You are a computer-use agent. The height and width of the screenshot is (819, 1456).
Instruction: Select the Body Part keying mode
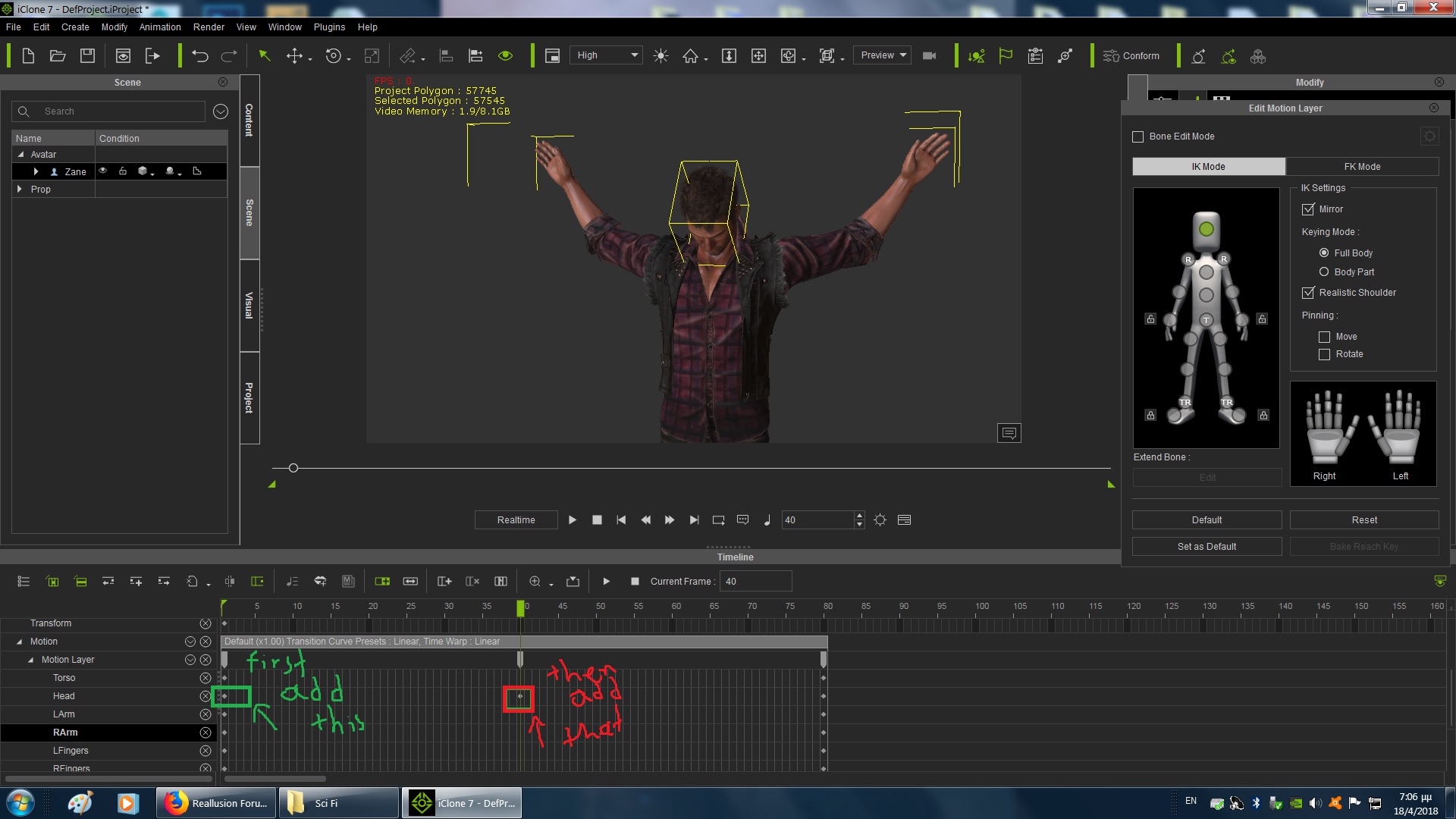tap(1324, 271)
